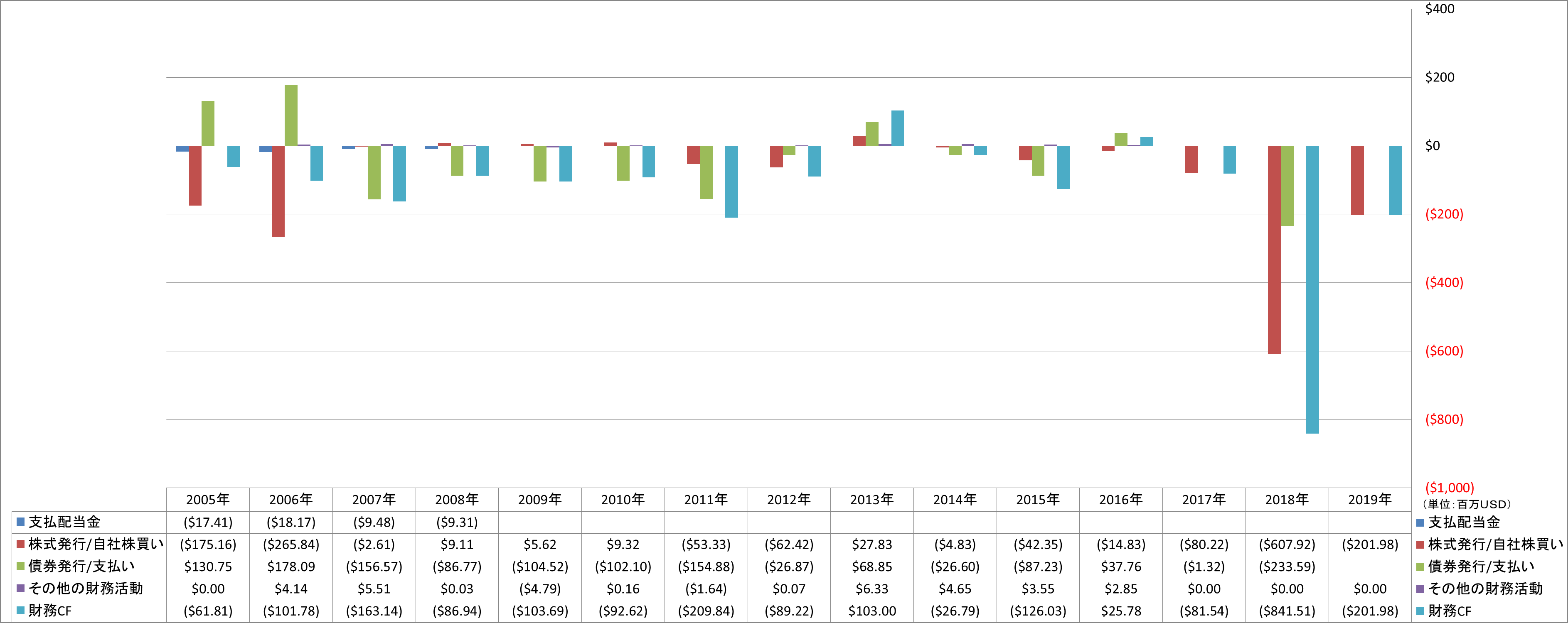This screenshot has width=1568, height=623.
Task: Select the 2010年 column header
Action: 623,500
